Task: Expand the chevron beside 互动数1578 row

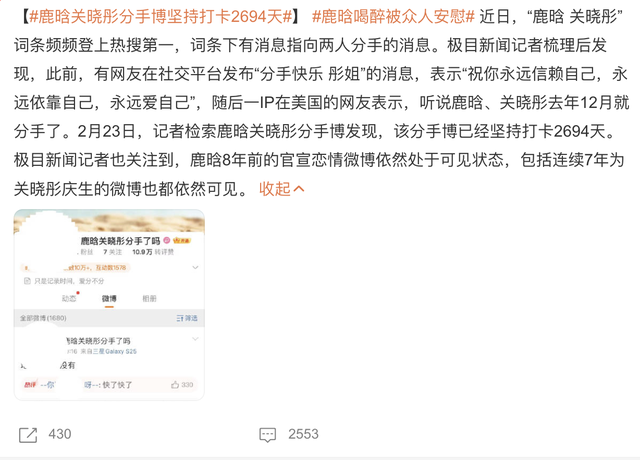Action: pos(195,268)
